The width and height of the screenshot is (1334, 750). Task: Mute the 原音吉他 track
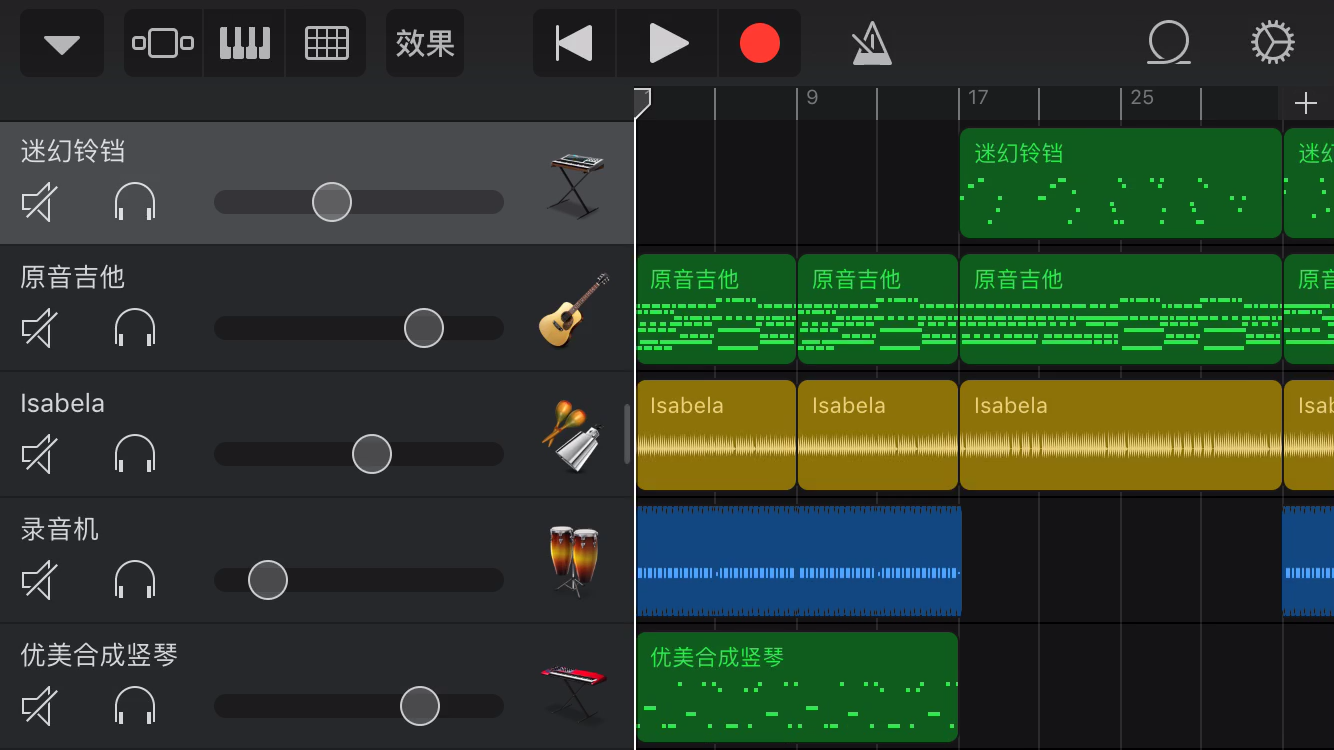pyautogui.click(x=39, y=329)
